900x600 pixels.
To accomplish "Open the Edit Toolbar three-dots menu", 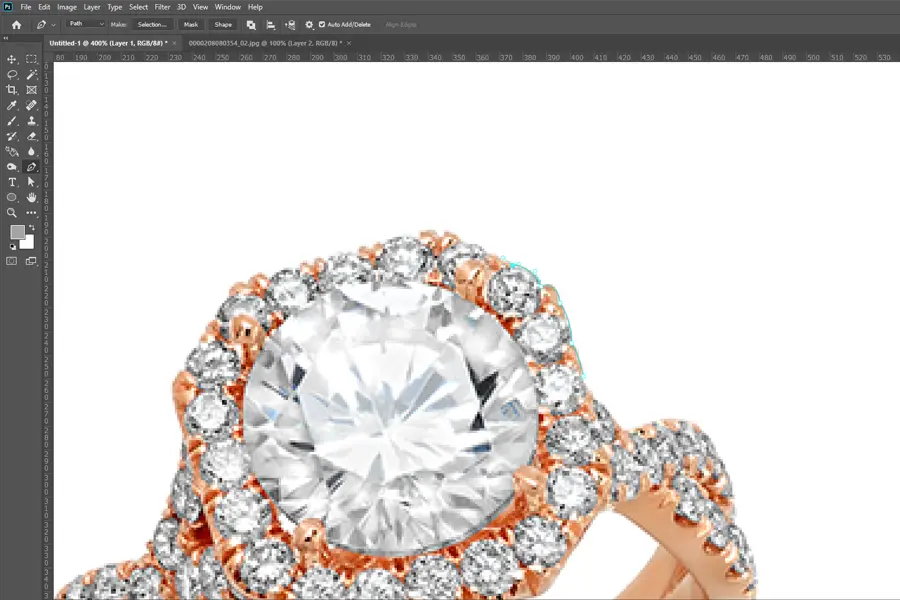I will (x=32, y=213).
